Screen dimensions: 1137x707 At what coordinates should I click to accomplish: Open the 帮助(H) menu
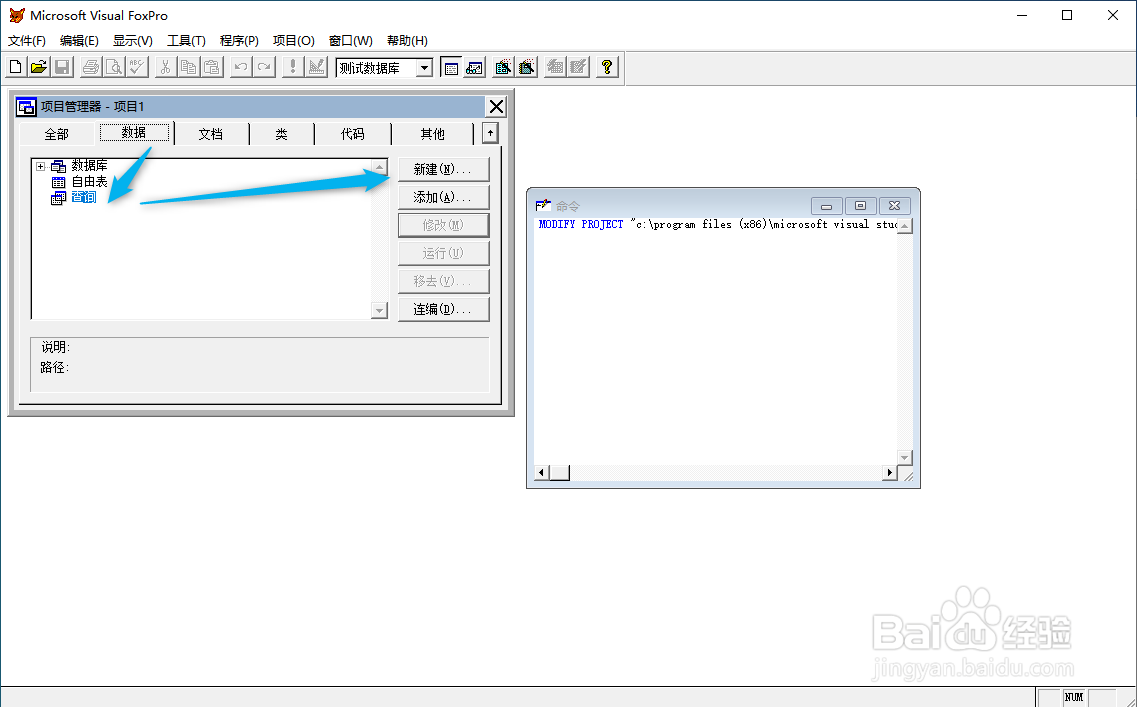click(x=408, y=41)
